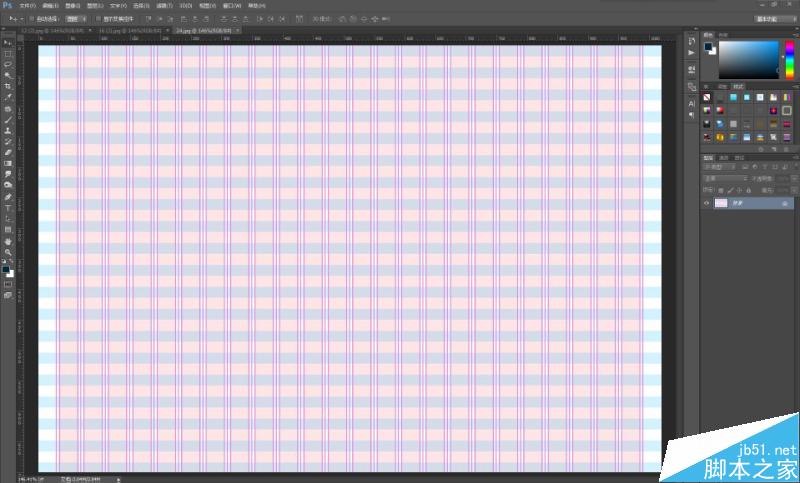Select the Move tool
Image resolution: width=800 pixels, height=483 pixels.
pyautogui.click(x=8, y=43)
